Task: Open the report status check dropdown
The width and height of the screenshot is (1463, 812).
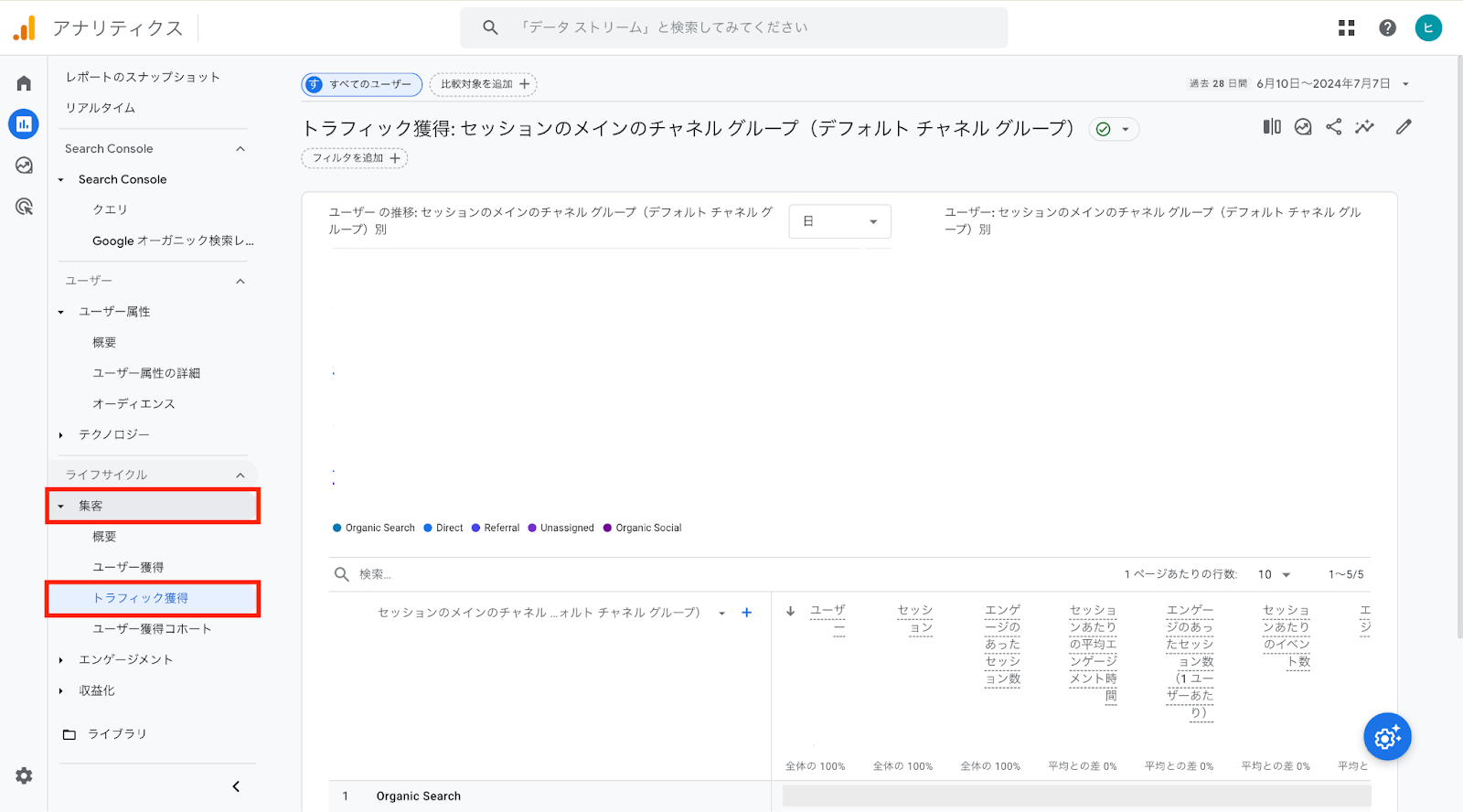Action: [x=1114, y=129]
